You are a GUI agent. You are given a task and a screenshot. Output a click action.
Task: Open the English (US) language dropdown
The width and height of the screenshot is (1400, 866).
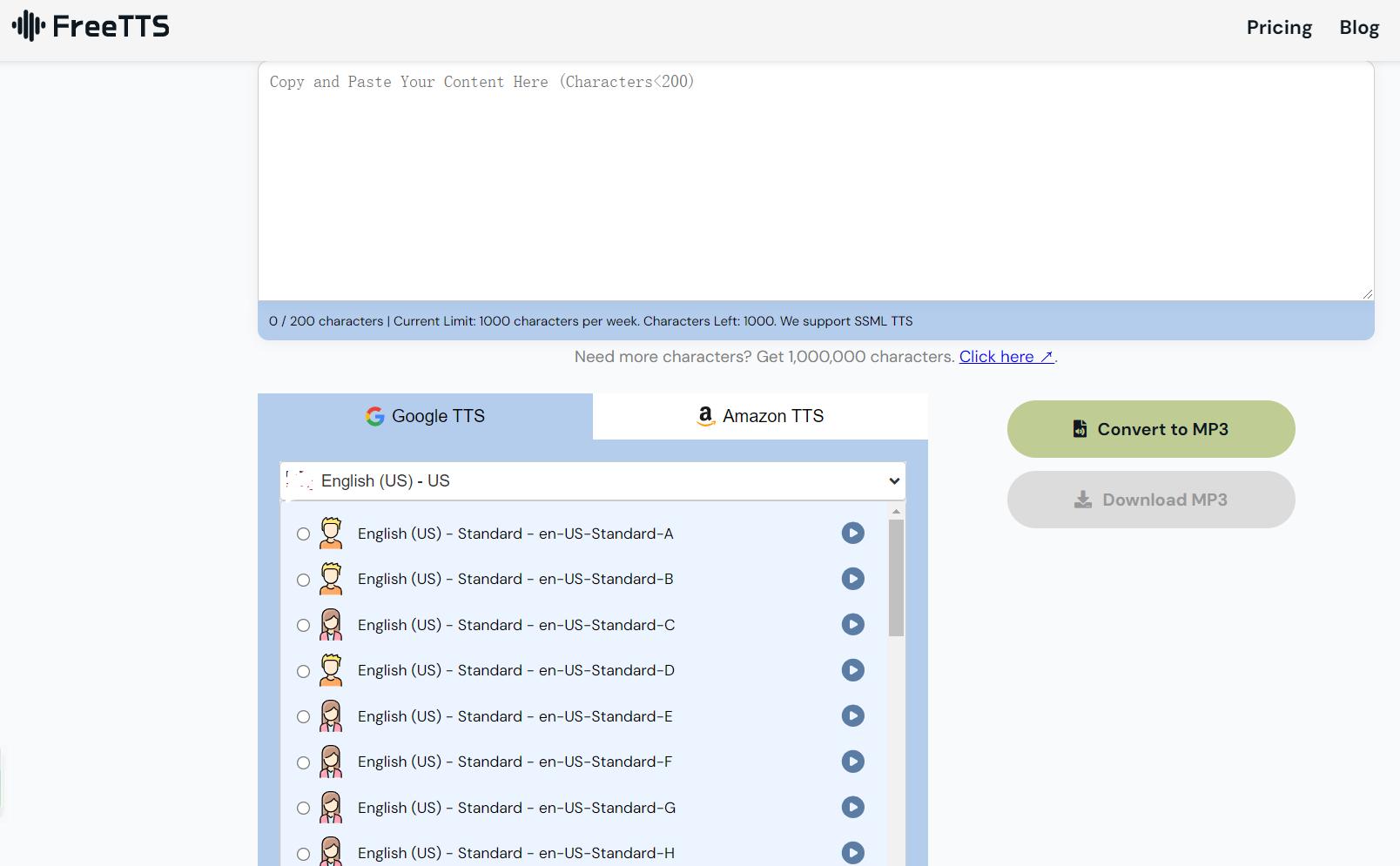point(592,481)
